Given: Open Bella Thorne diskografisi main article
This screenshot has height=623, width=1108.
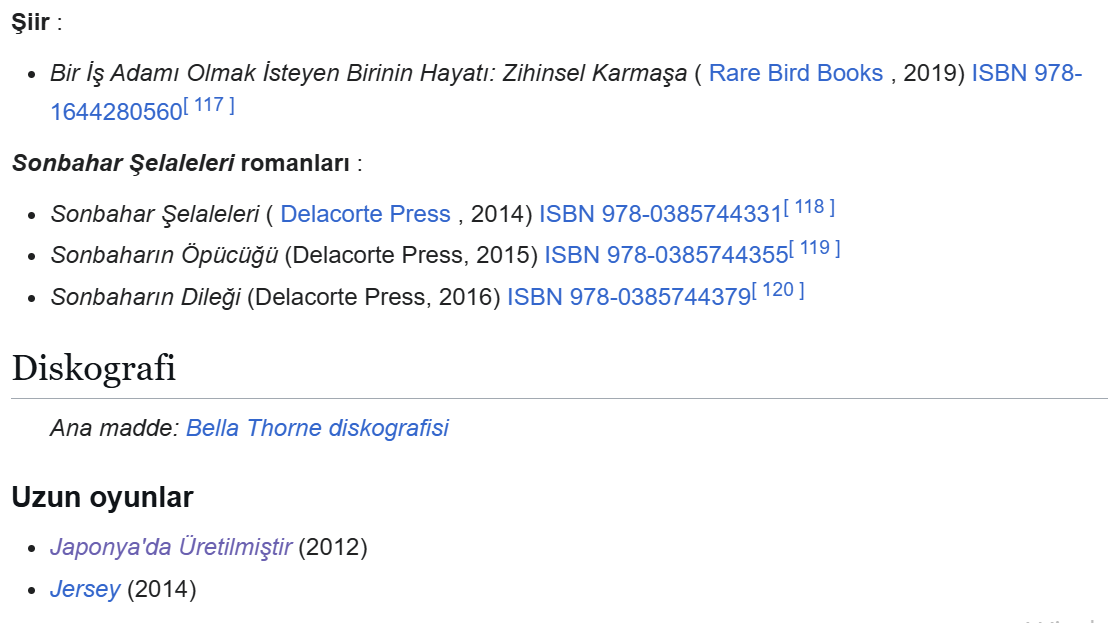Looking at the screenshot, I should click(x=317, y=428).
